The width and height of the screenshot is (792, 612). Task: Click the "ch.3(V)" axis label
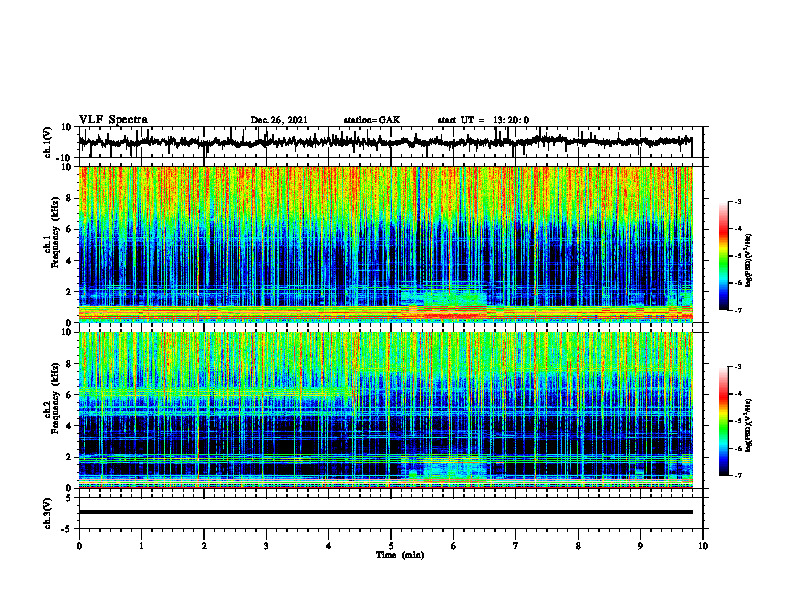[x=48, y=513]
